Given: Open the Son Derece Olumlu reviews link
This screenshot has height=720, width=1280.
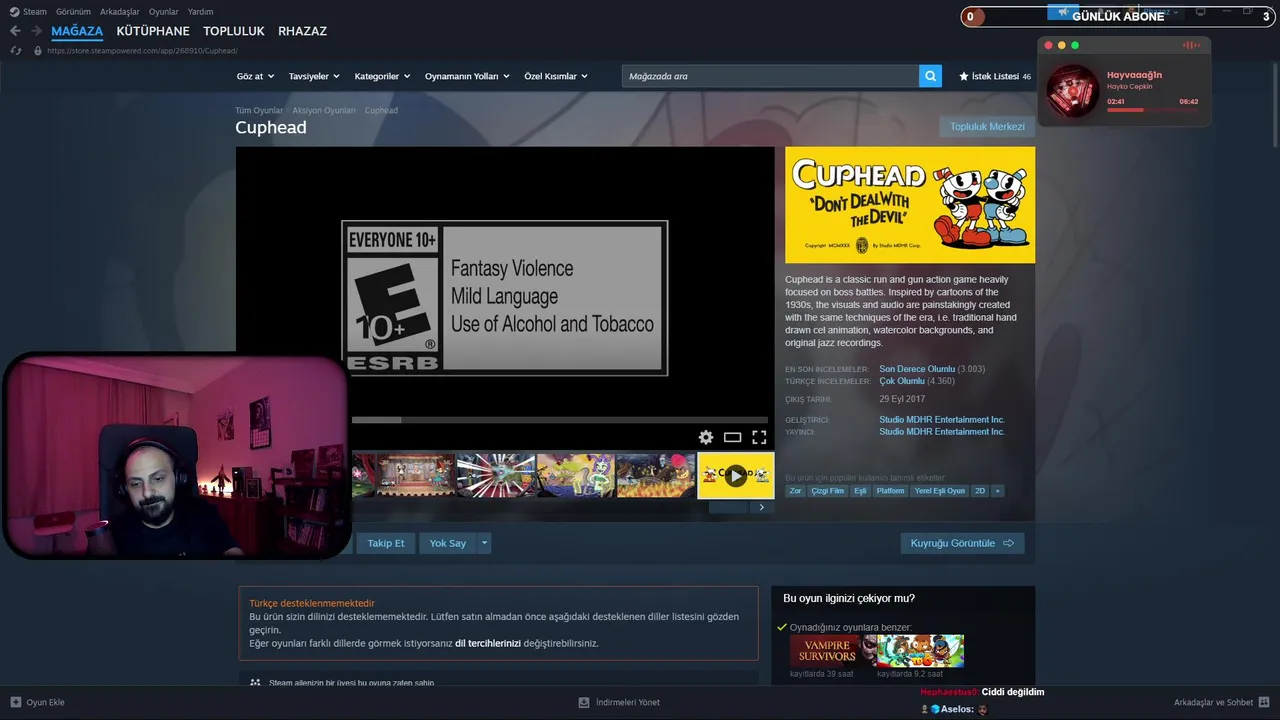Looking at the screenshot, I should coord(917,369).
